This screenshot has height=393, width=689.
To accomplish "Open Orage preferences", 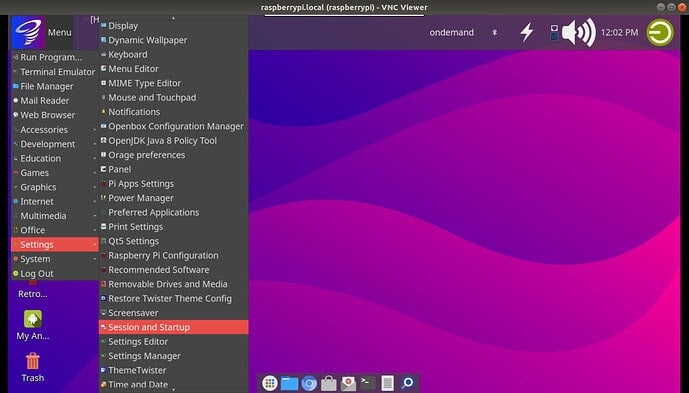I will [x=174, y=155].
